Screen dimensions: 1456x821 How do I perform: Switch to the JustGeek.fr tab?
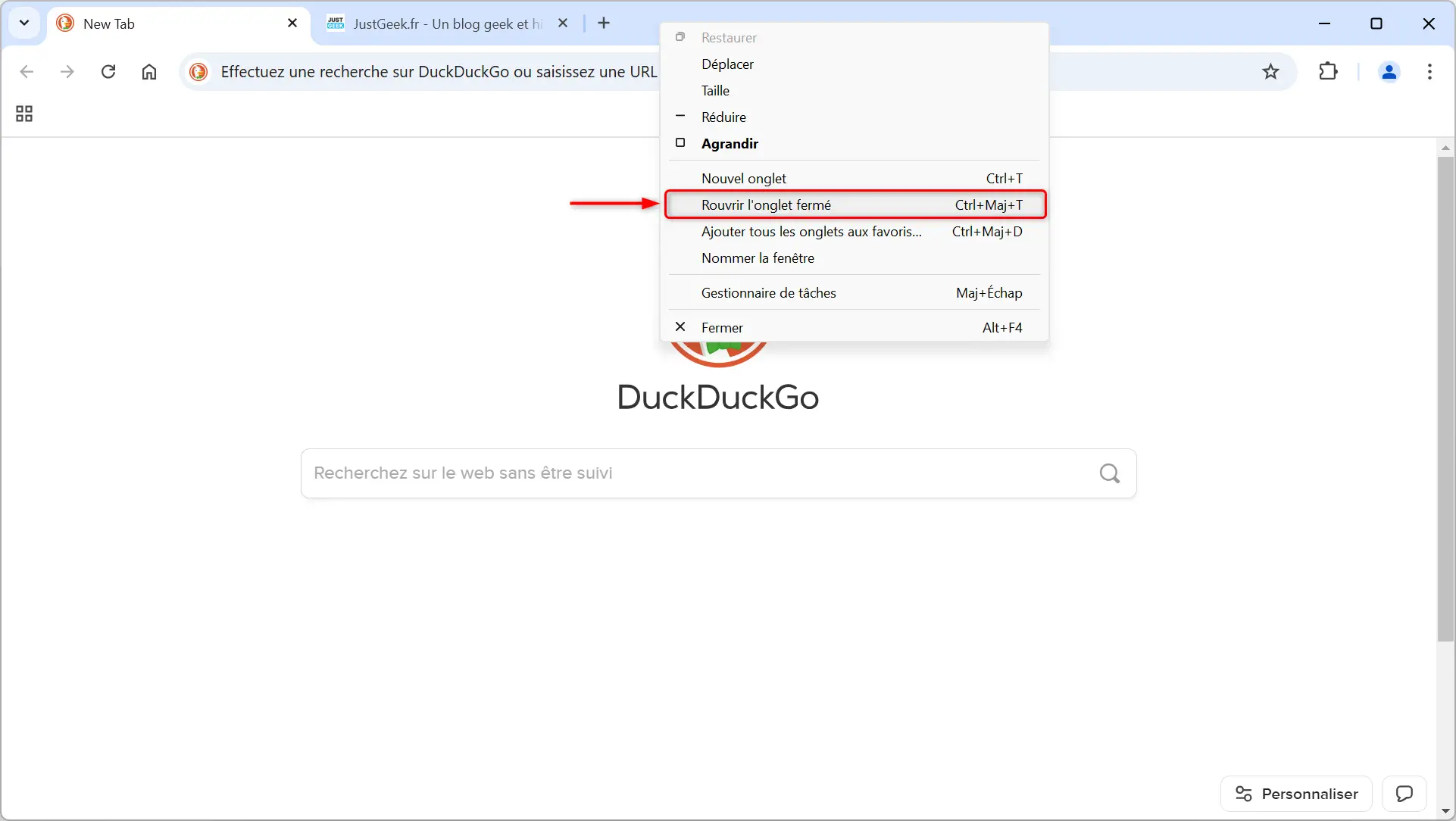[x=447, y=23]
